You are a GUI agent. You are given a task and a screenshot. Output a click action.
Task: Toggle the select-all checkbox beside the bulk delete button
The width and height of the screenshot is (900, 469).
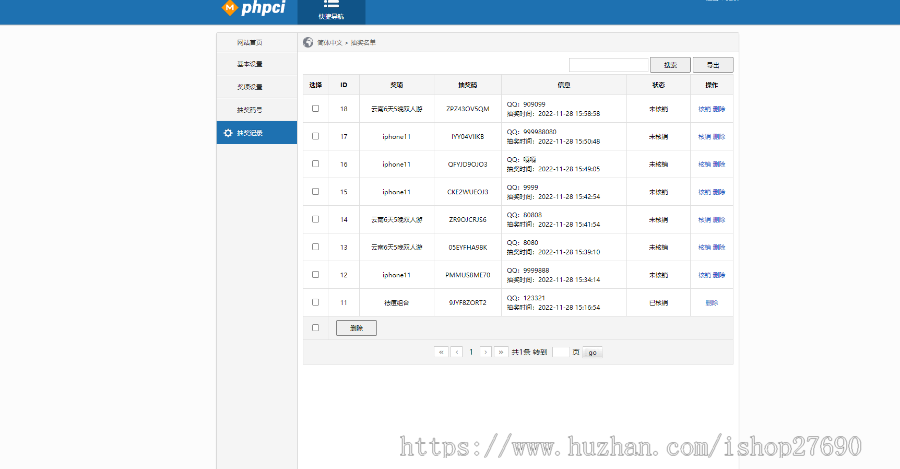(x=315, y=328)
